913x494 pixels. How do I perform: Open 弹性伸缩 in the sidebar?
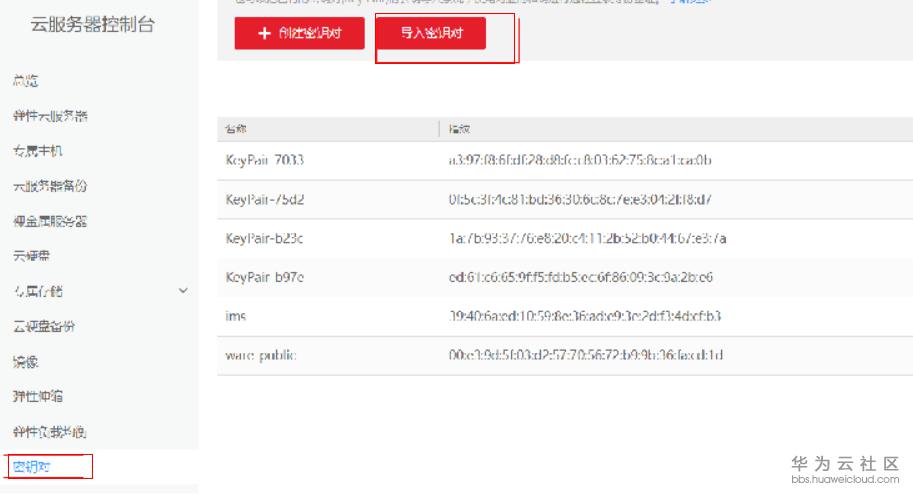coord(38,397)
